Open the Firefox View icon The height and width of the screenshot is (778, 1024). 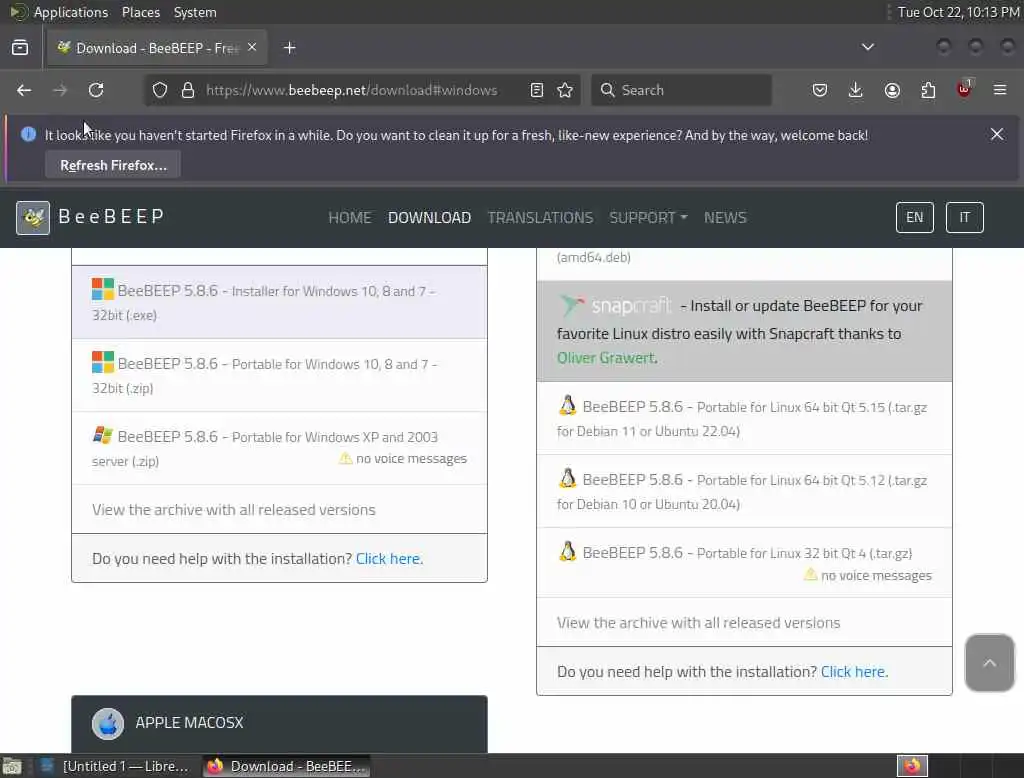coord(20,48)
